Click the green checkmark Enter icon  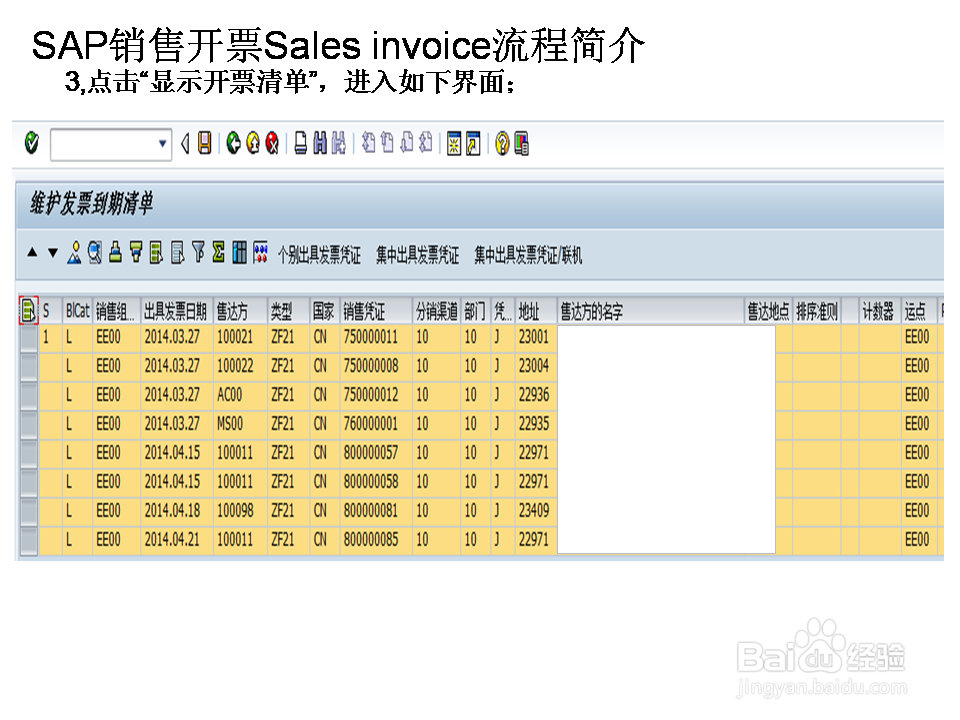point(31,144)
